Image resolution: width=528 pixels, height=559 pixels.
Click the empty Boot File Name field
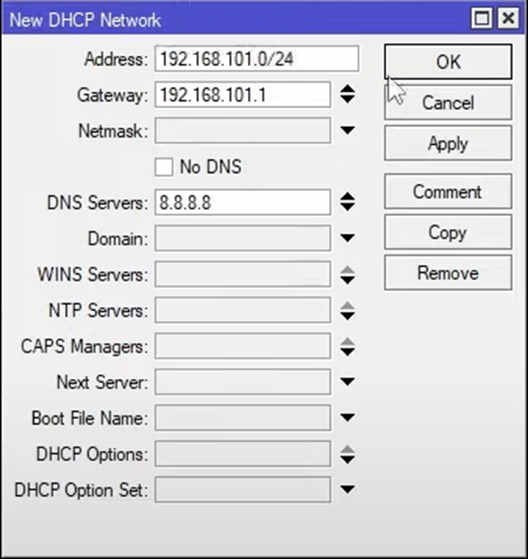click(x=243, y=418)
